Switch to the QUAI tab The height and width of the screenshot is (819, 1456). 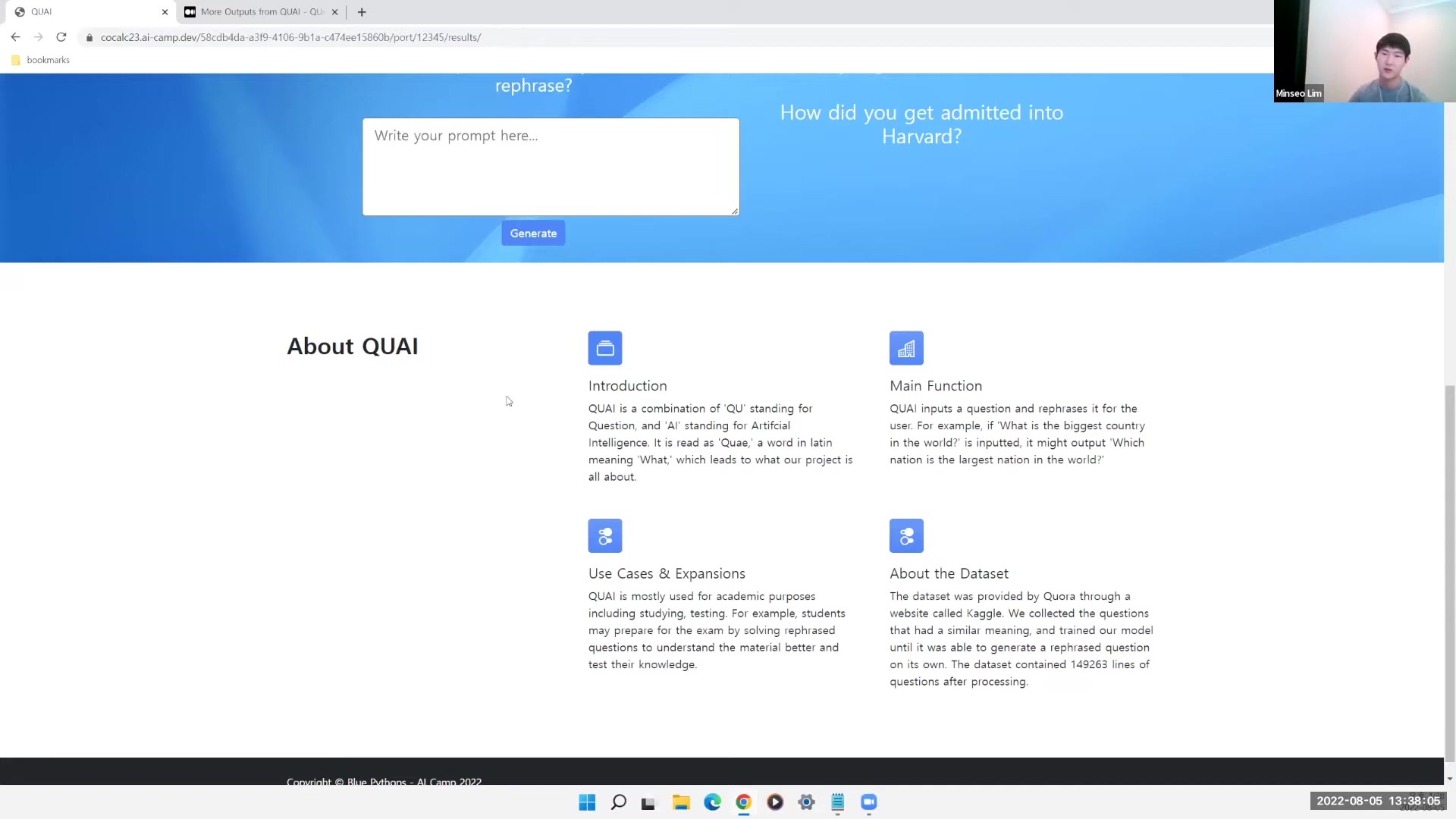point(88,12)
